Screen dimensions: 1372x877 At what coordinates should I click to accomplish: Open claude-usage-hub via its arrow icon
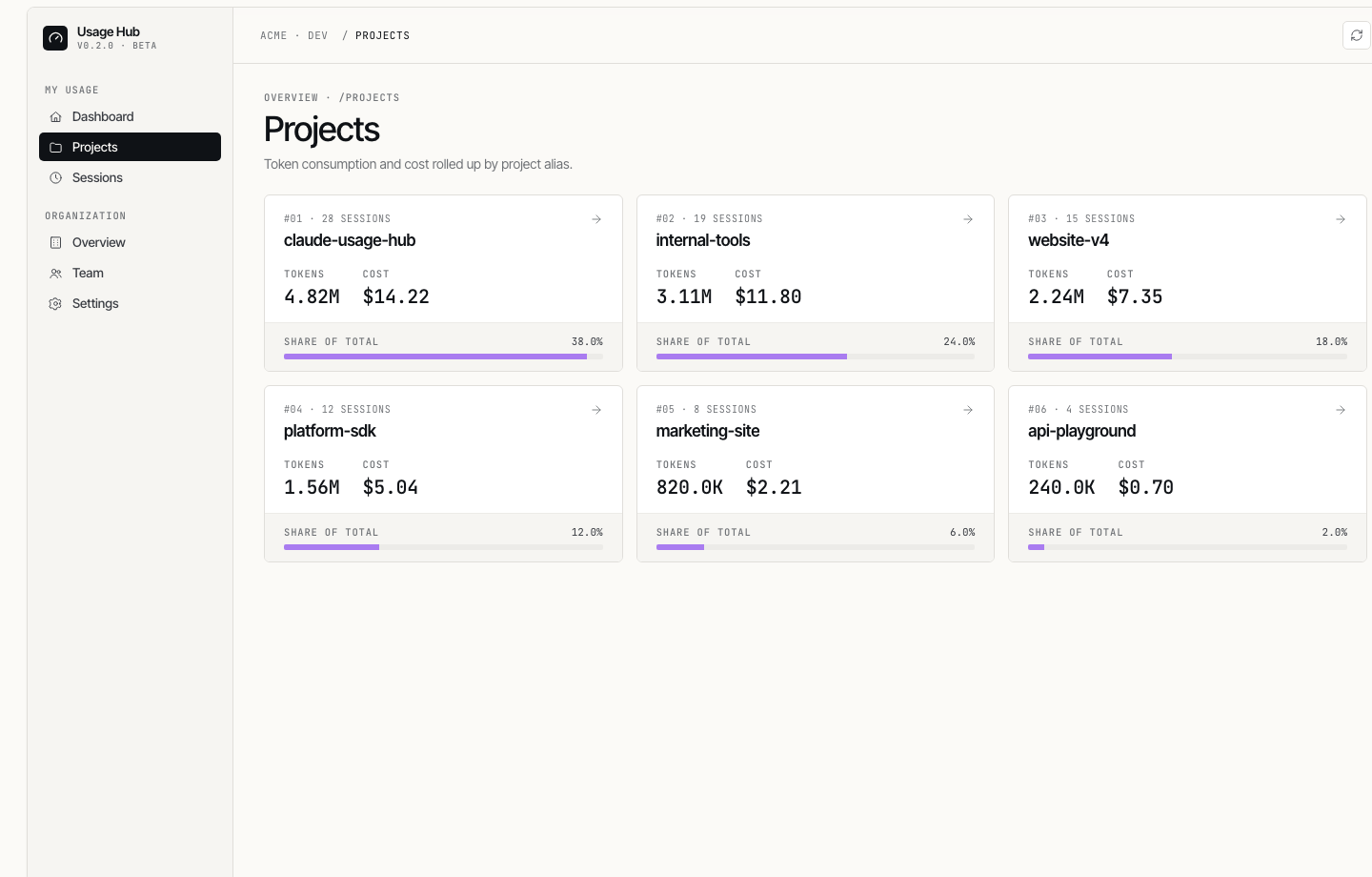click(x=596, y=219)
